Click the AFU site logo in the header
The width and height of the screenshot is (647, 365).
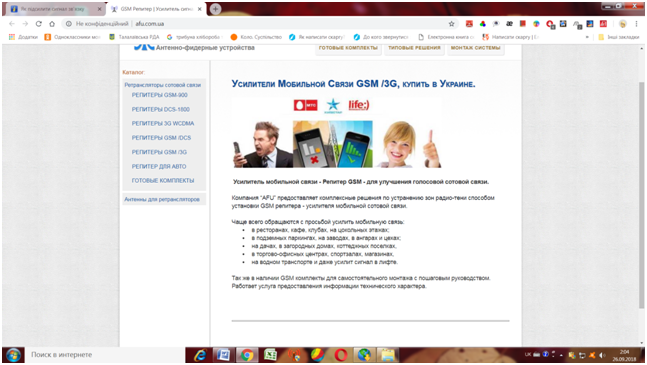point(144,47)
